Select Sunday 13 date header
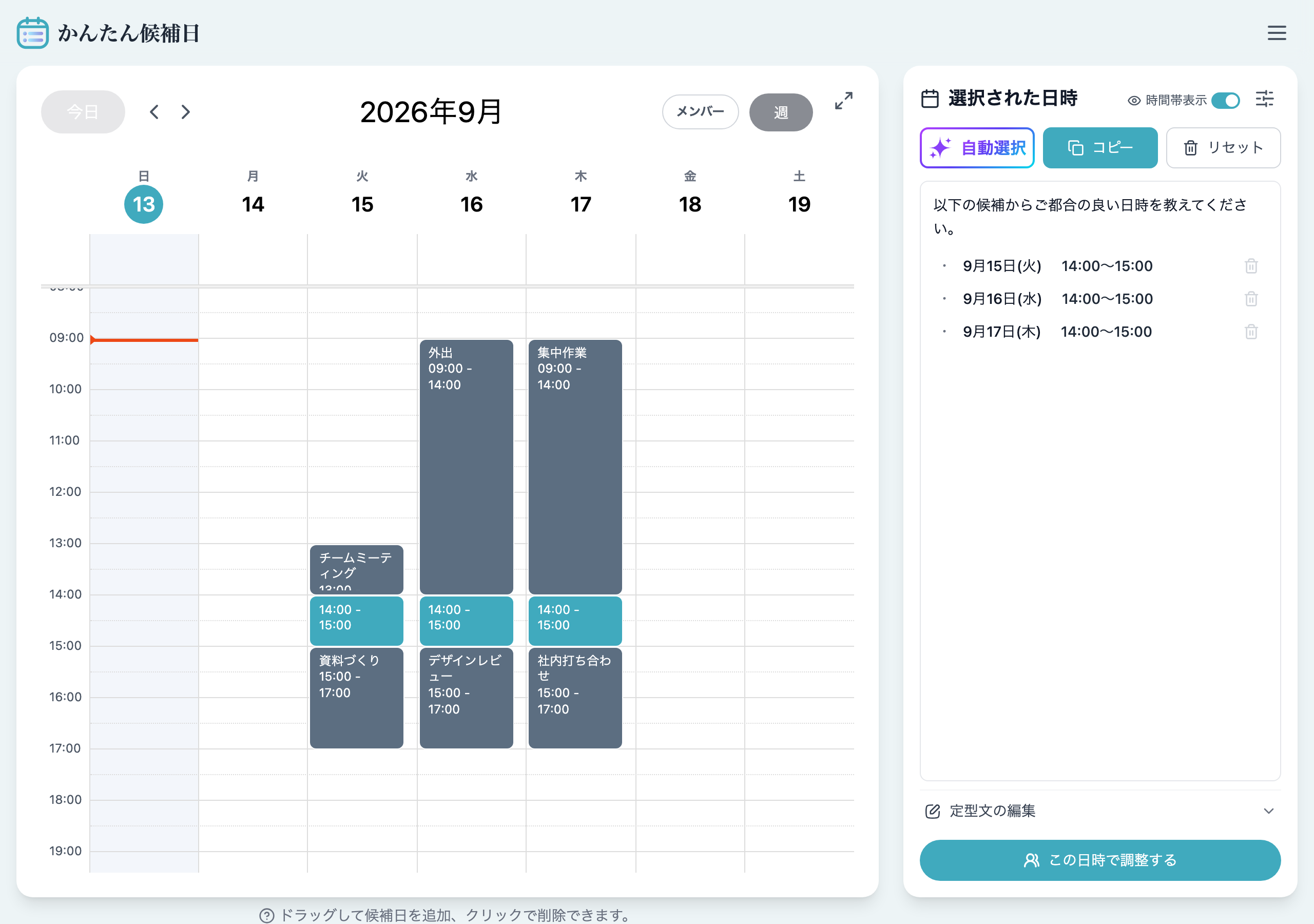1314x924 pixels. pos(144,204)
